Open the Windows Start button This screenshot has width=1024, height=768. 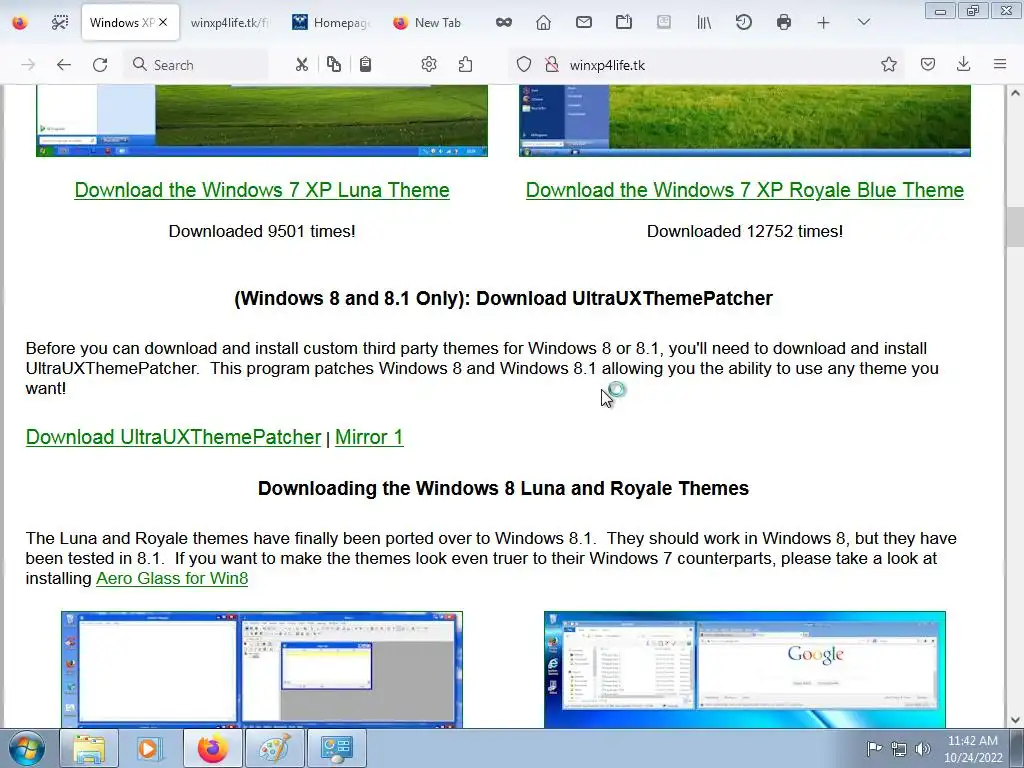(x=27, y=748)
